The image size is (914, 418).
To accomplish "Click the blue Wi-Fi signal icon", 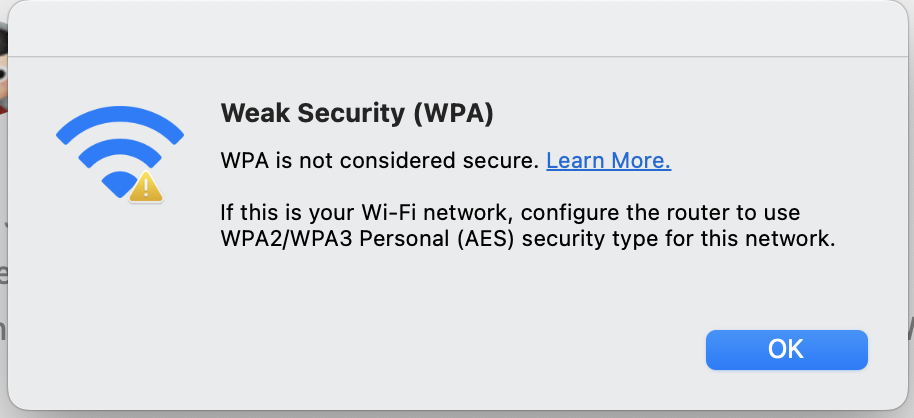I will pos(119,154).
